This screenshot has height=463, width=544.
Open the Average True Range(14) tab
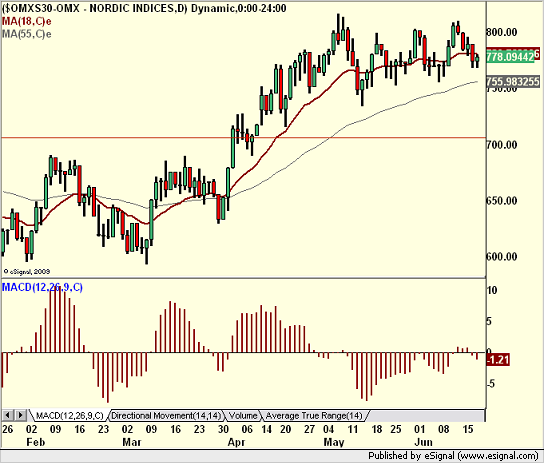pyautogui.click(x=314, y=415)
